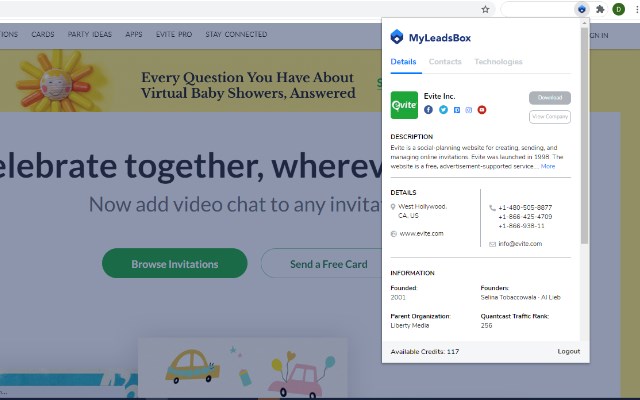Click the sun flower banner image

coord(56,81)
